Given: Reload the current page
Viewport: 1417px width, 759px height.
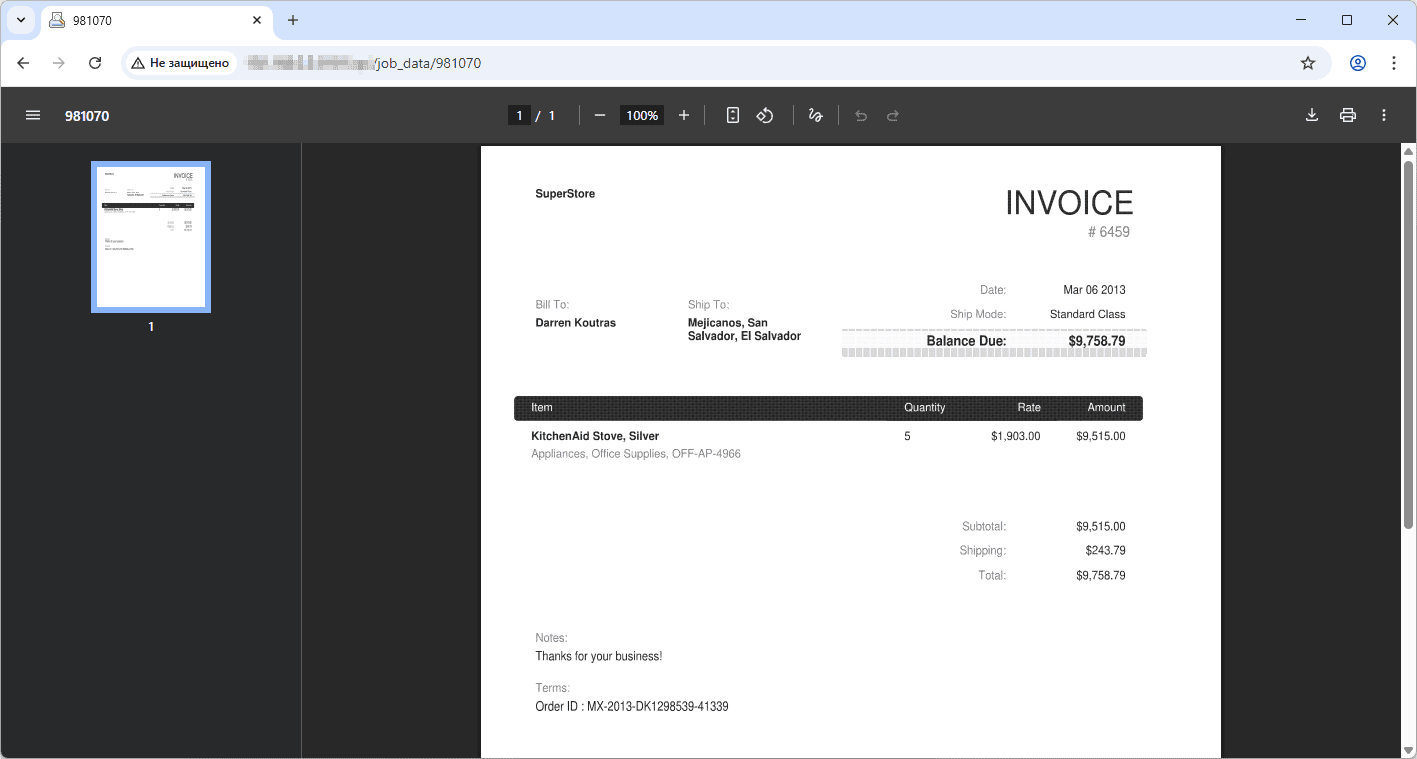Looking at the screenshot, I should click(x=95, y=62).
